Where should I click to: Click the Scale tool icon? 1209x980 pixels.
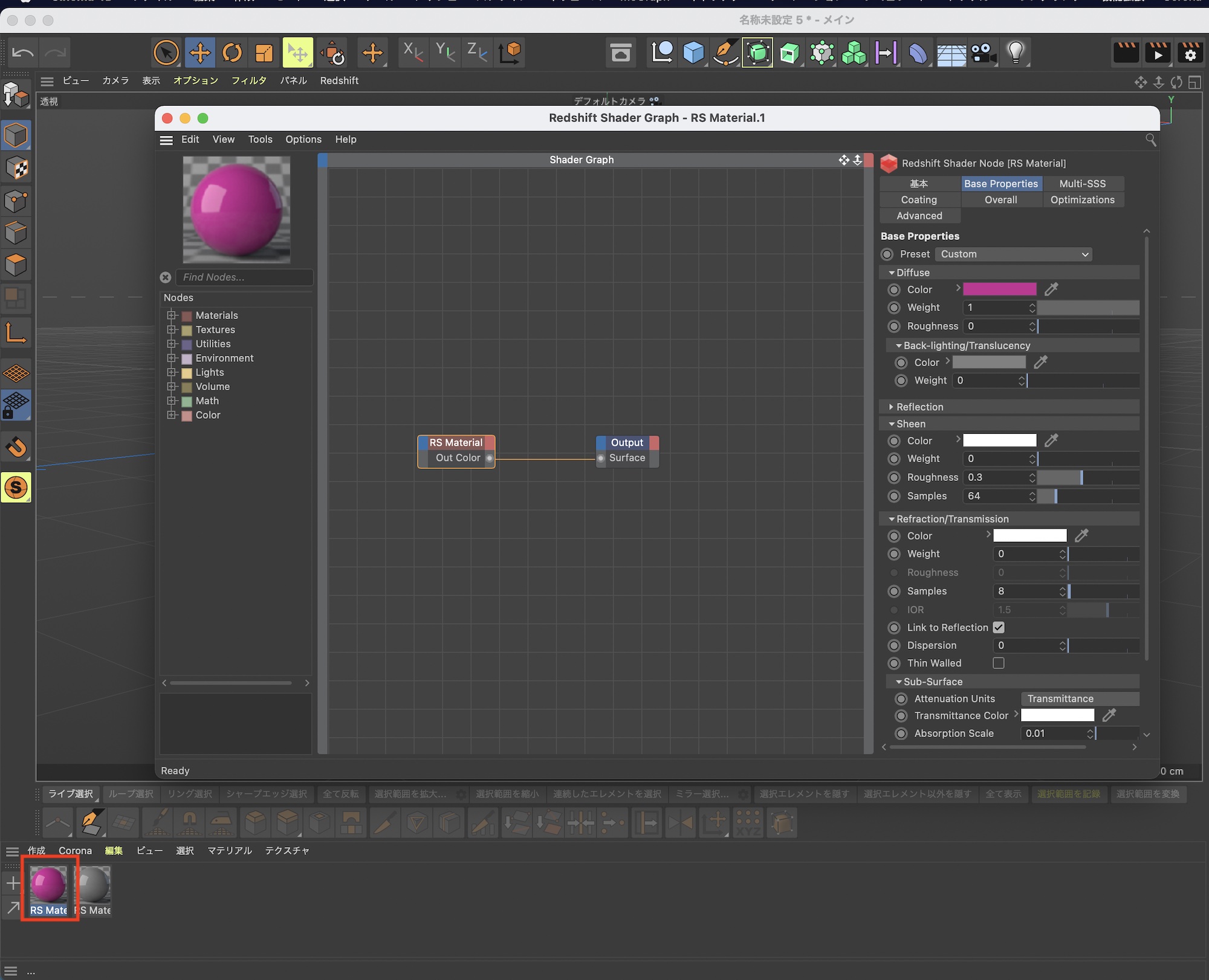pyautogui.click(x=264, y=53)
